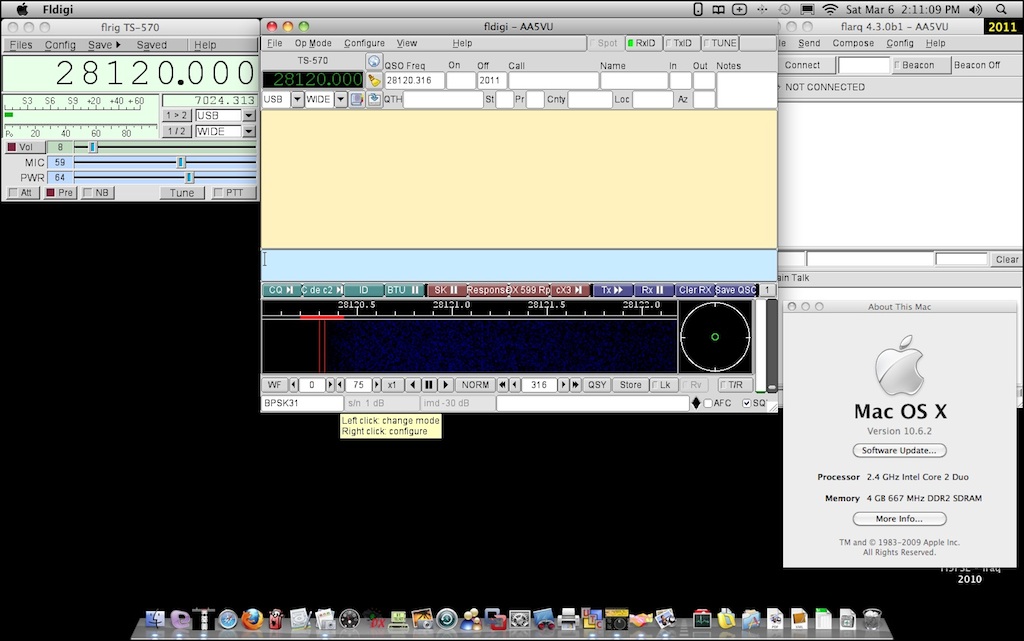Pause the waterfall display
Screen dimensions: 1024x641
point(429,385)
